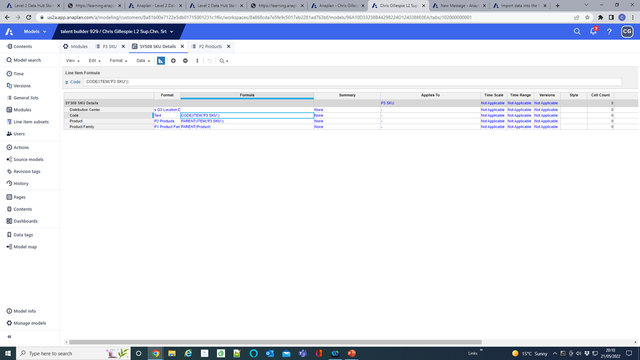
Task: Switch to the P2 Products tab
Action: coord(210,47)
